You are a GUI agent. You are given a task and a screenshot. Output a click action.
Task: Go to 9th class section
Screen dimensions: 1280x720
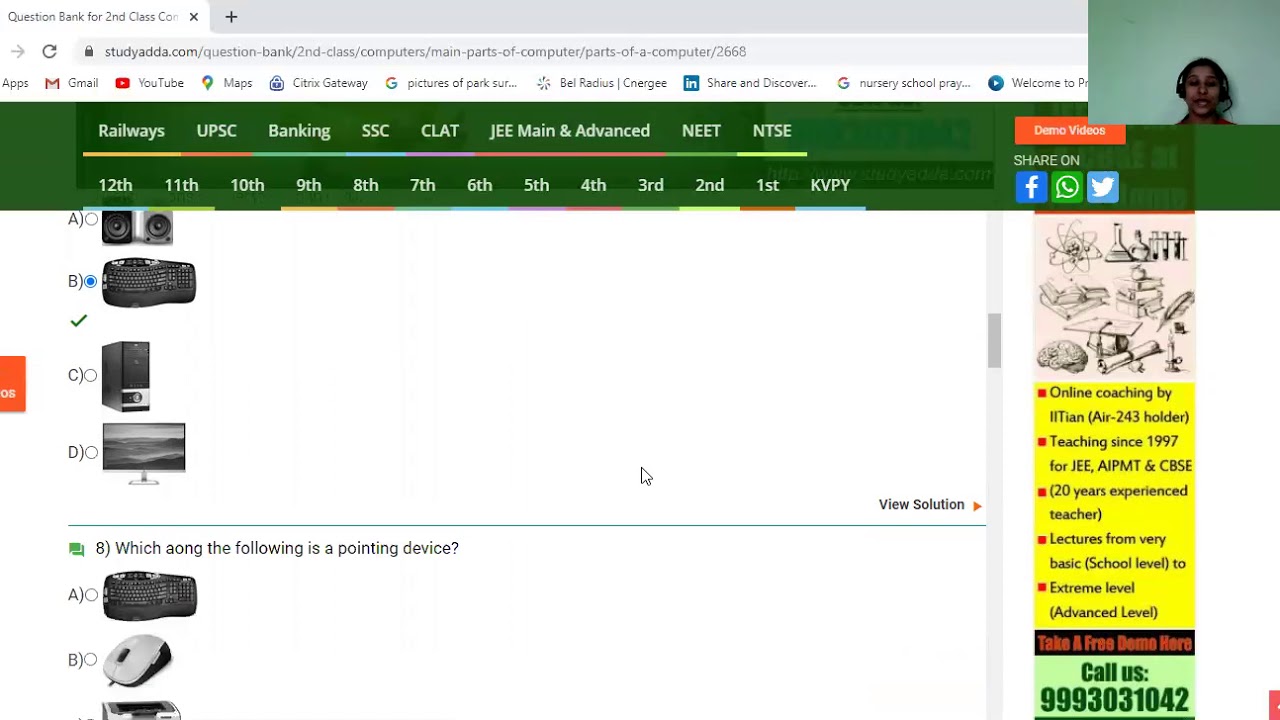click(308, 185)
